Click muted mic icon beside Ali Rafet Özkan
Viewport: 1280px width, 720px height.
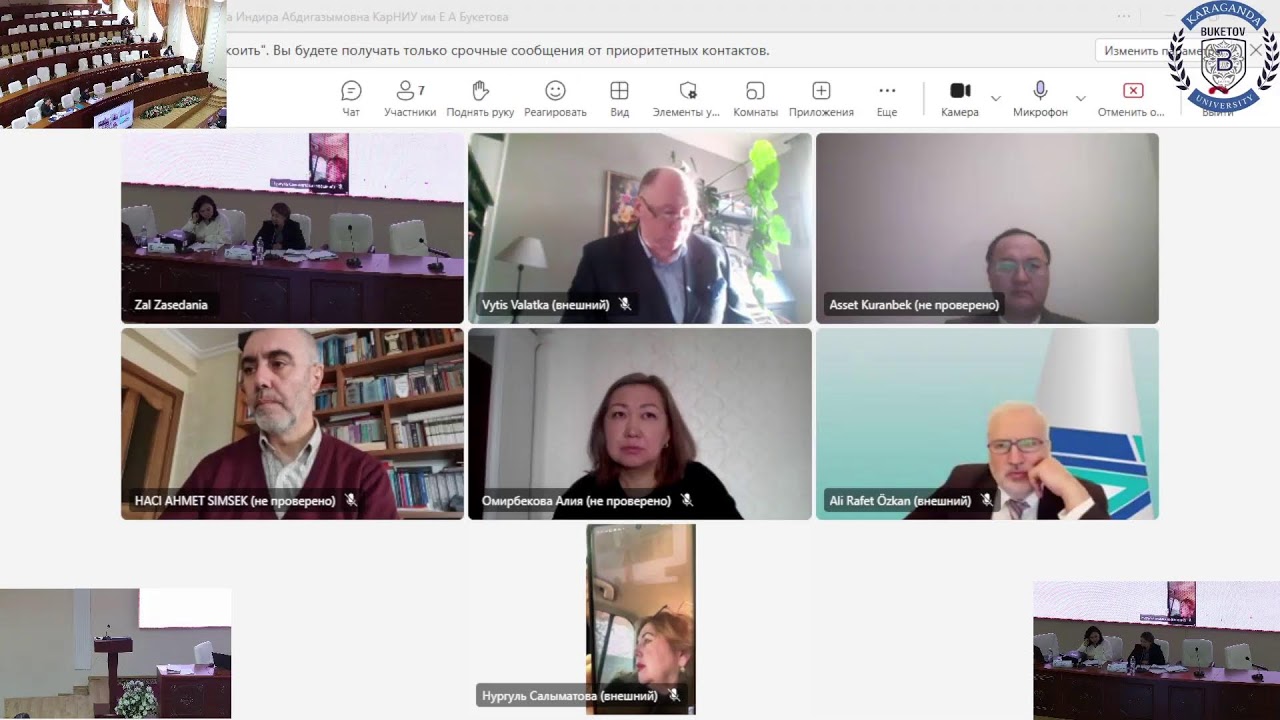tap(986, 500)
